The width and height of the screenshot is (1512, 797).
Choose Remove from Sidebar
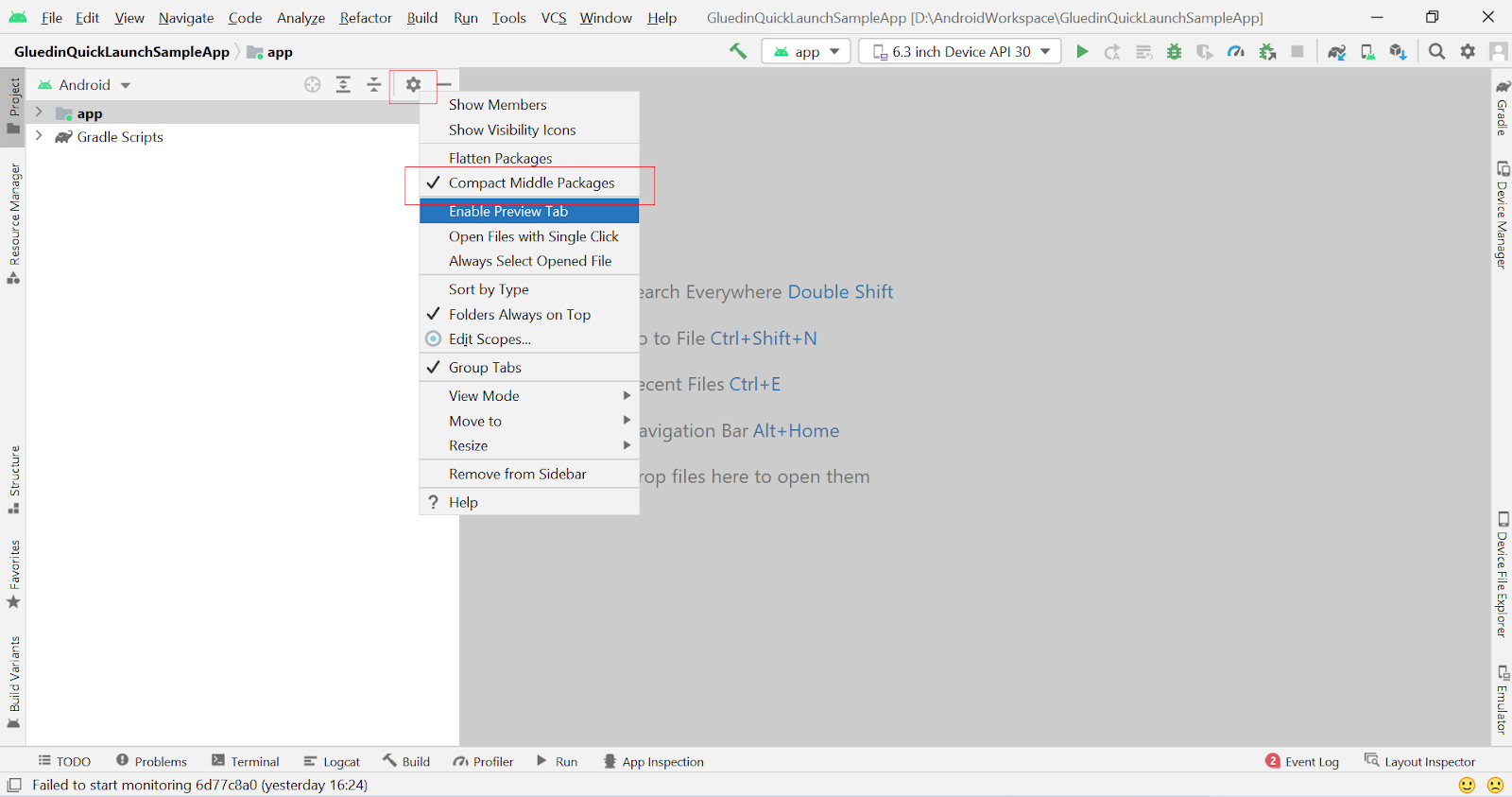coord(529,474)
